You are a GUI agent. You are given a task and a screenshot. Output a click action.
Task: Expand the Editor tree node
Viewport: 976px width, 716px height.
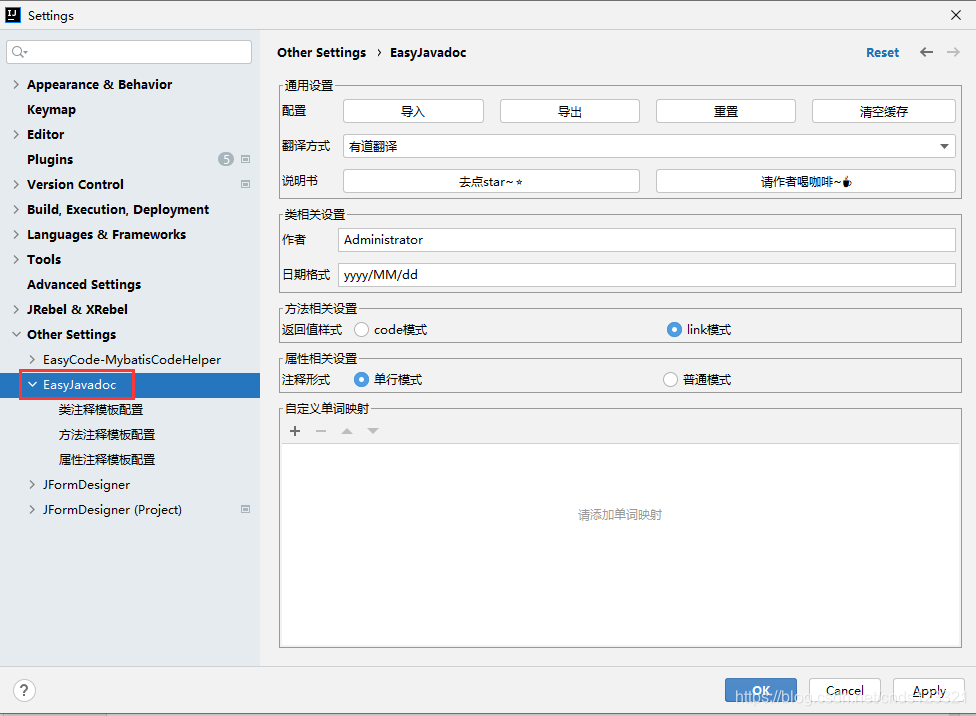pyautogui.click(x=16, y=134)
